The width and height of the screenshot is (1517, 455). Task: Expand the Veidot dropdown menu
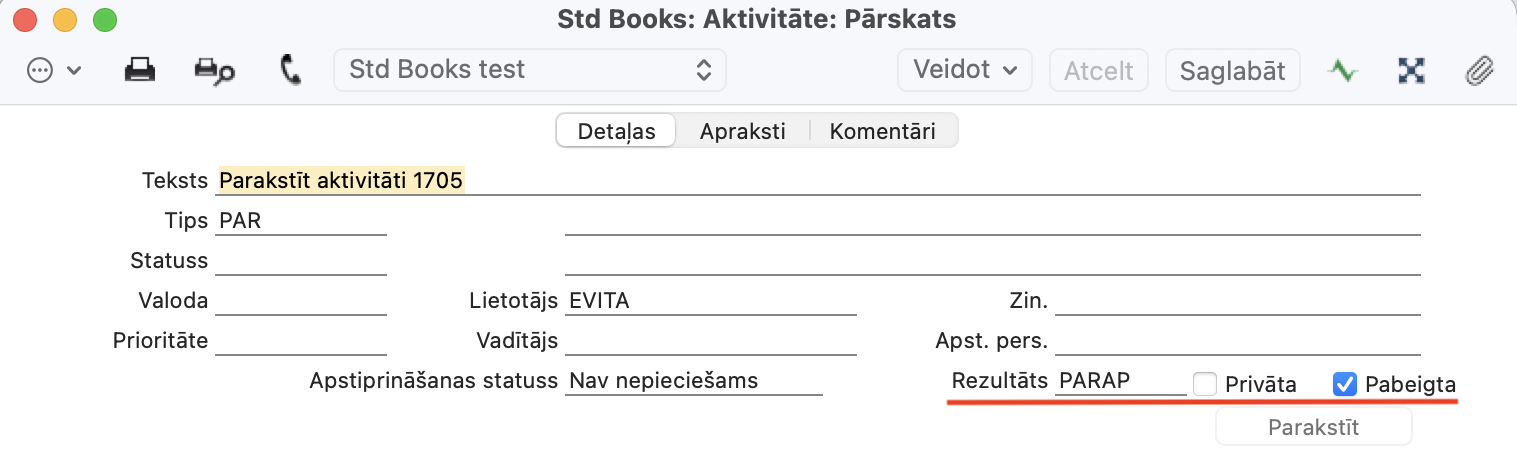click(x=965, y=70)
